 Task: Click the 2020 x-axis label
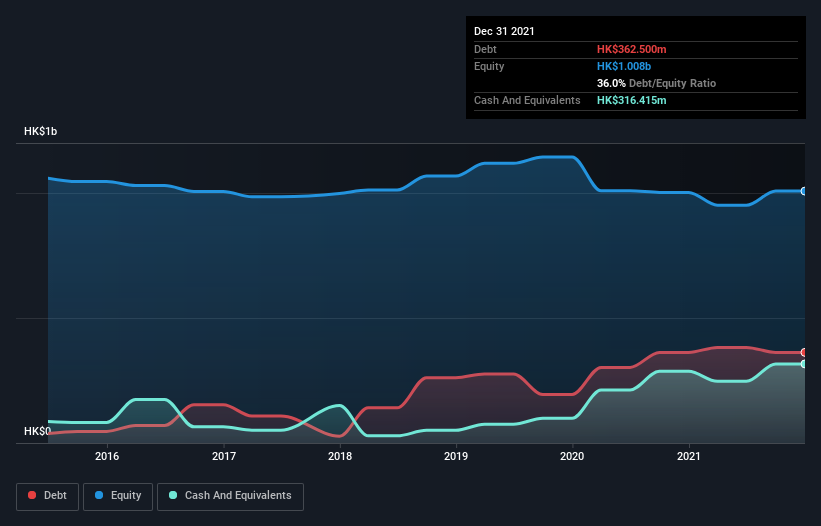[x=572, y=456]
